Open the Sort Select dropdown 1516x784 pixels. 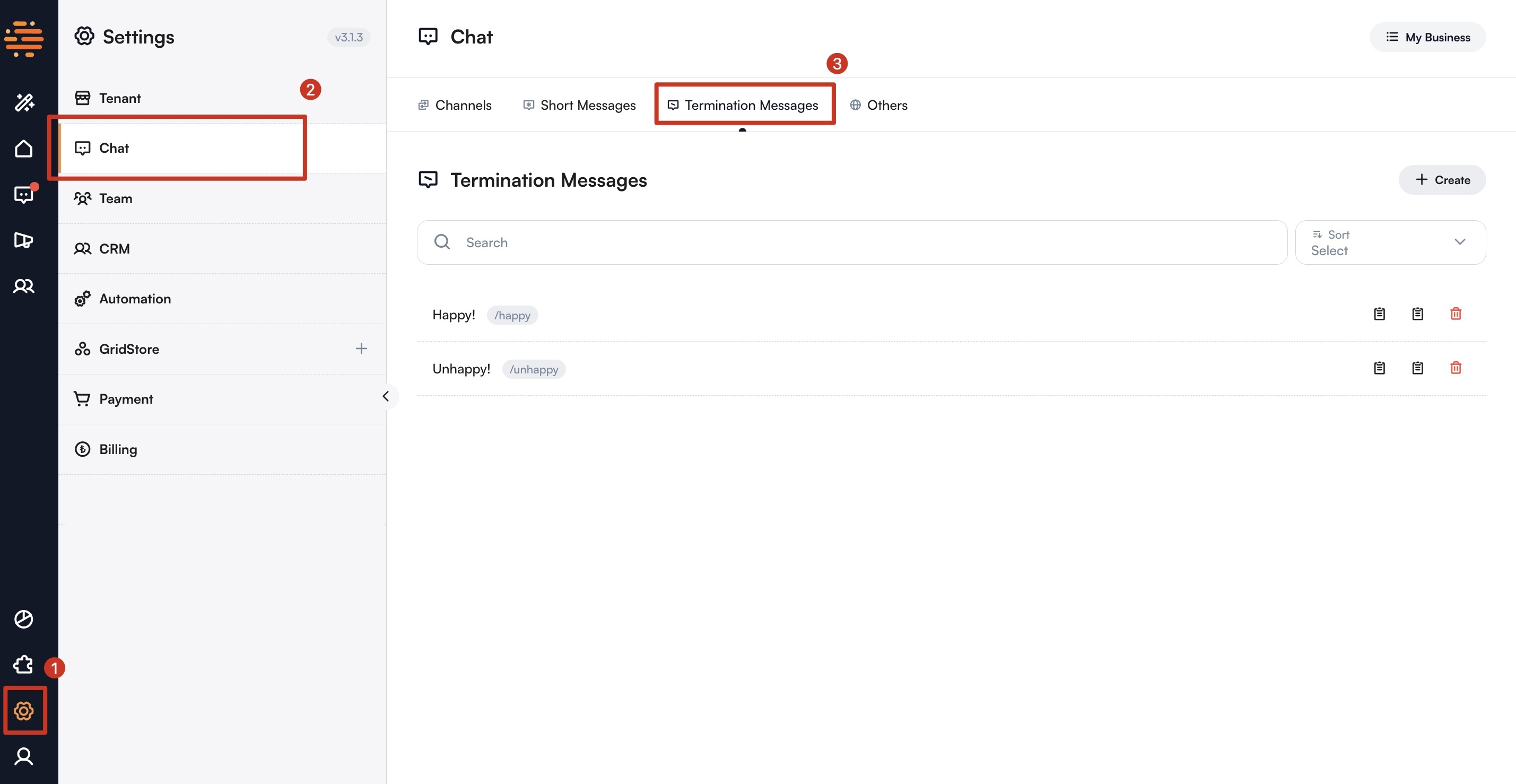[x=1390, y=242]
